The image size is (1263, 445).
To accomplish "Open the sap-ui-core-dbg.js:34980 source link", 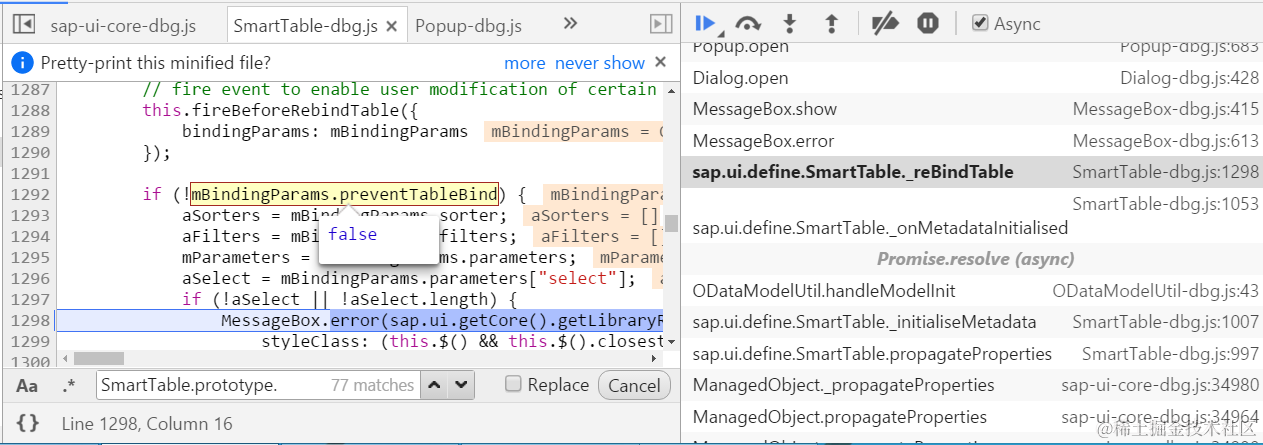I will (1160, 385).
